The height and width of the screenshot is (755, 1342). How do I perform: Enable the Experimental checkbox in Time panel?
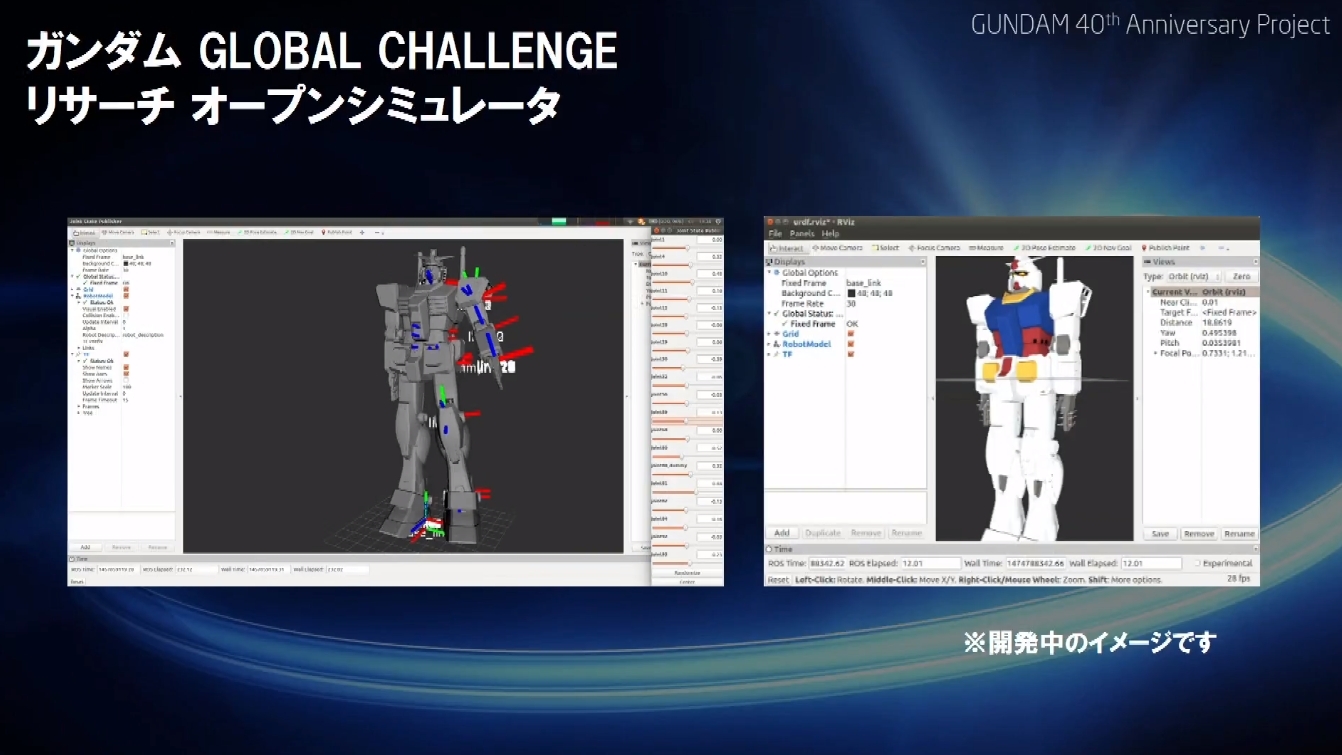click(x=1197, y=563)
